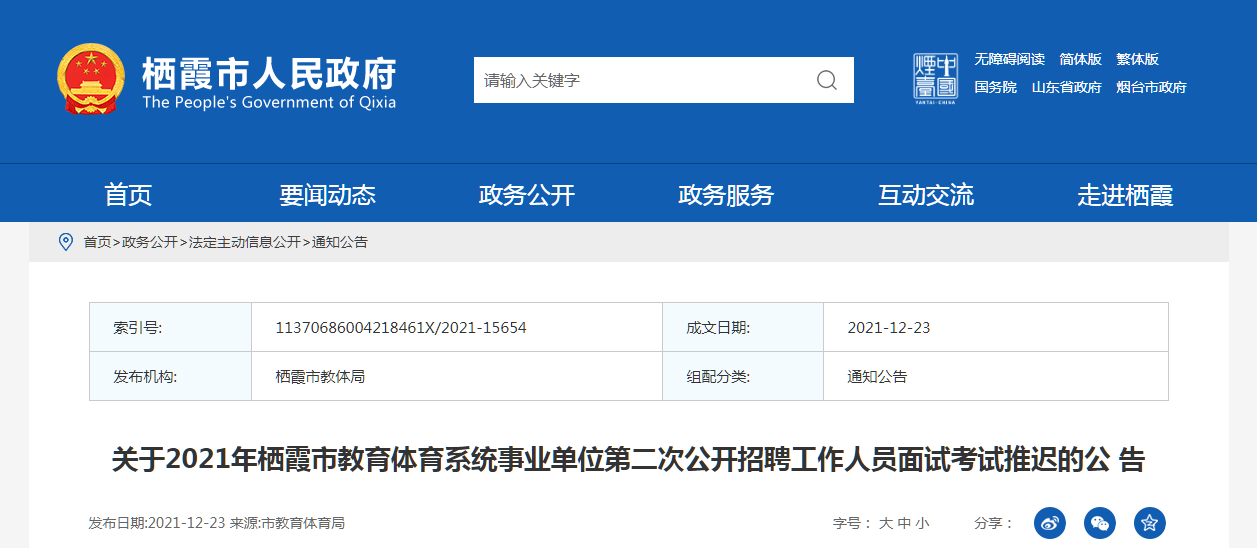The height and width of the screenshot is (548, 1257).
Task: Click the 通知公告 classification table cell
Action: [x=995, y=376]
